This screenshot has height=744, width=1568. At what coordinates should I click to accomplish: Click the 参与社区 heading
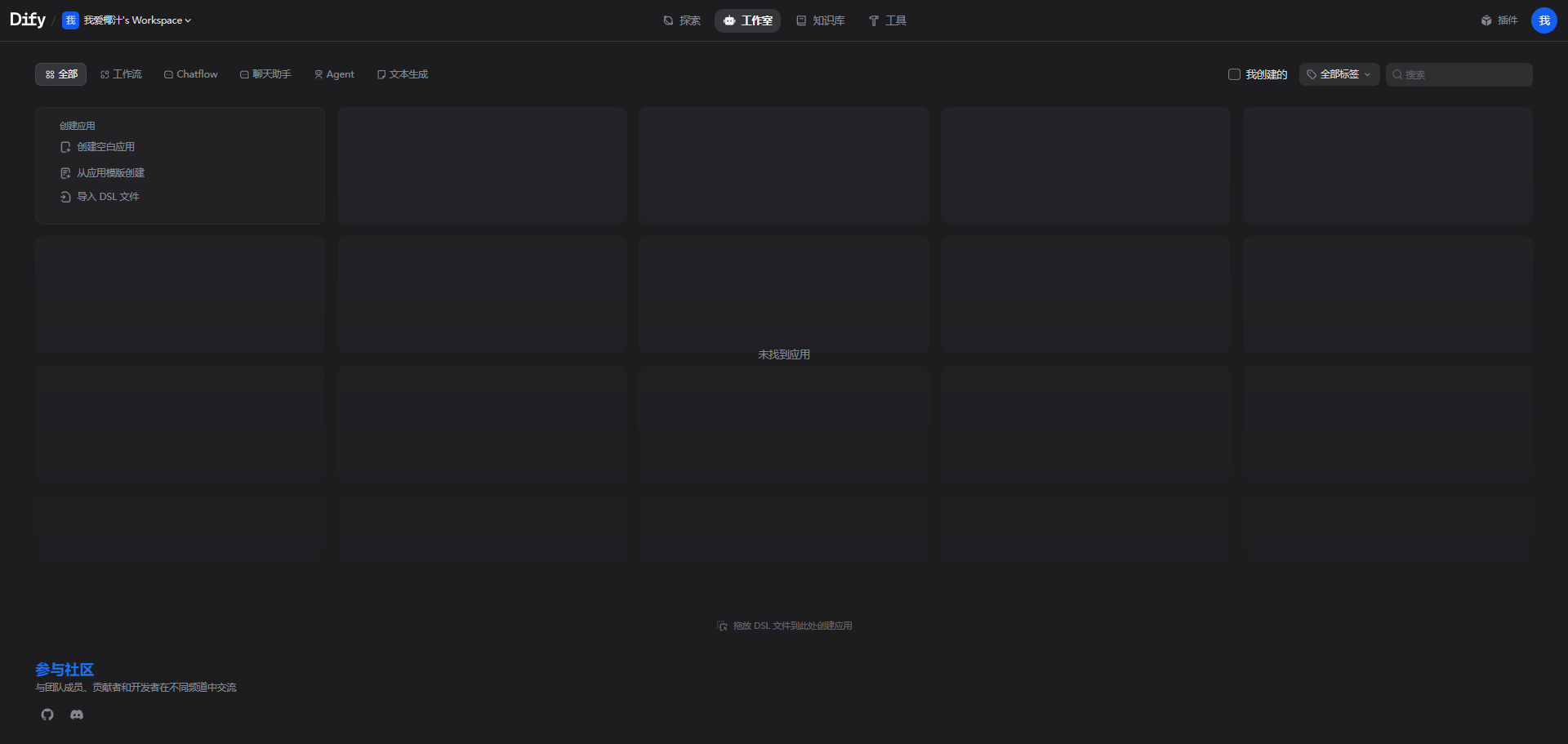point(65,670)
